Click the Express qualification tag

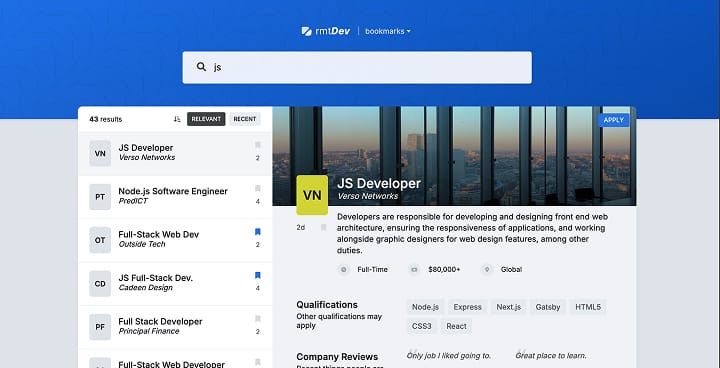(467, 307)
